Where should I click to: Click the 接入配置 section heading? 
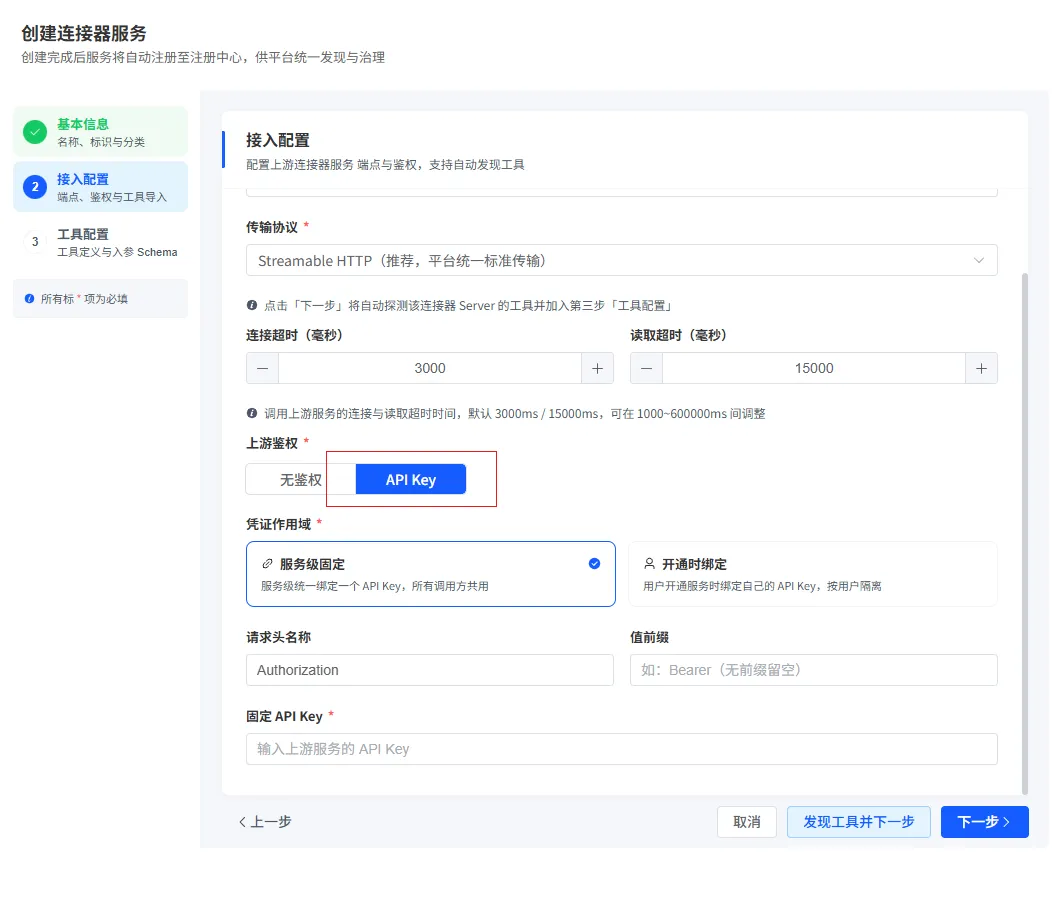[277, 140]
